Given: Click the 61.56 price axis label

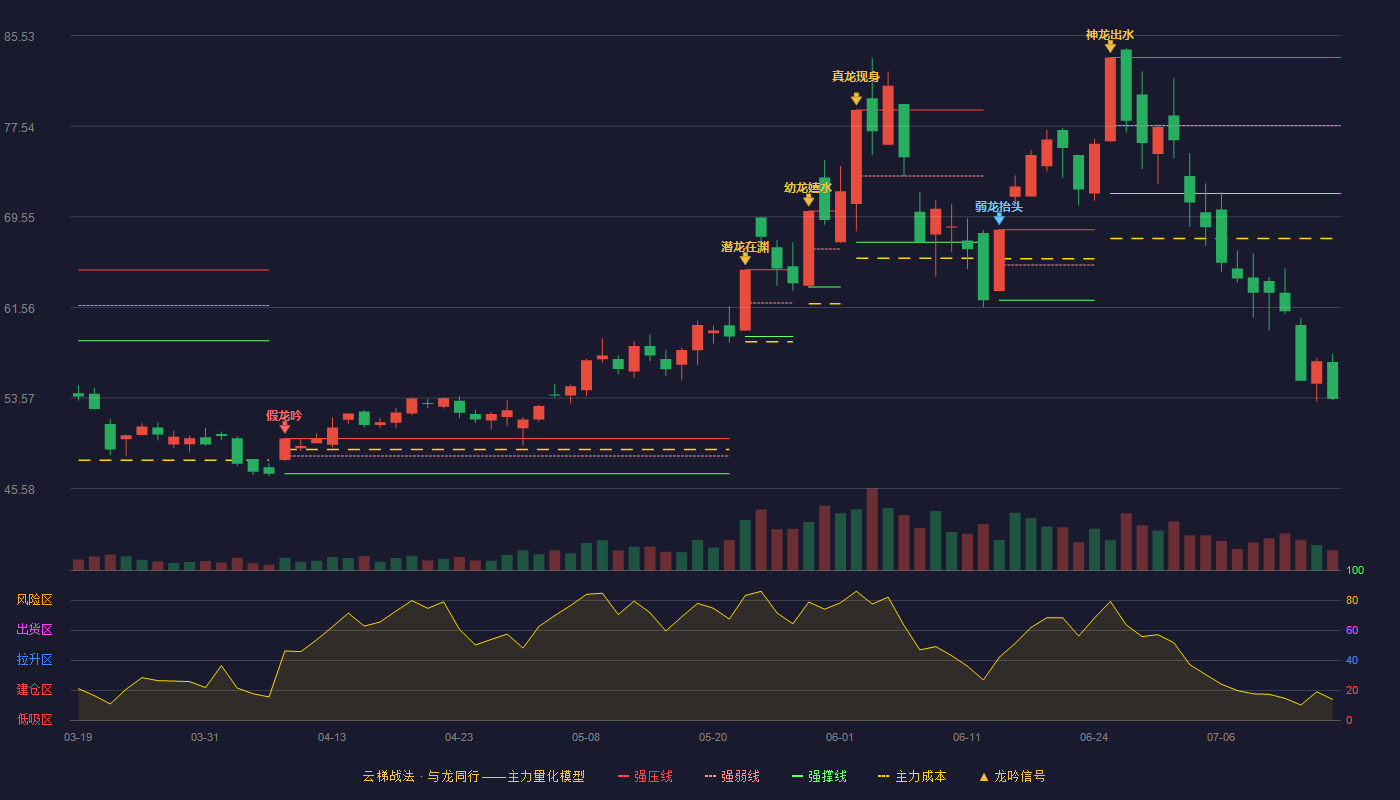Looking at the screenshot, I should tap(19, 309).
